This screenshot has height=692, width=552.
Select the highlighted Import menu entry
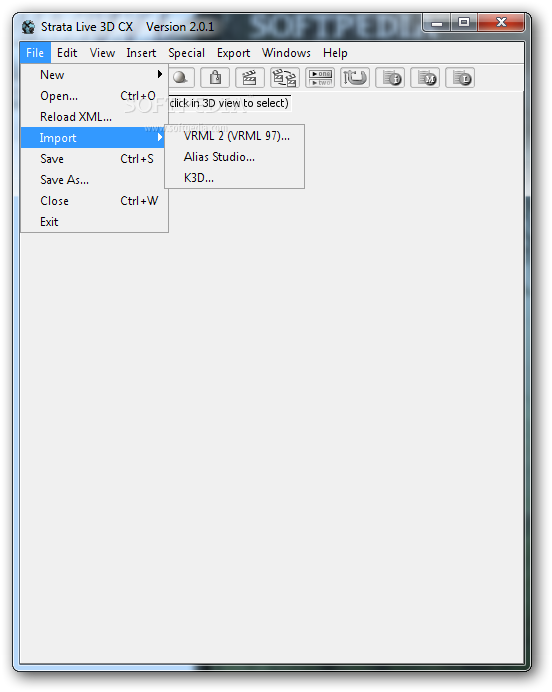94,138
